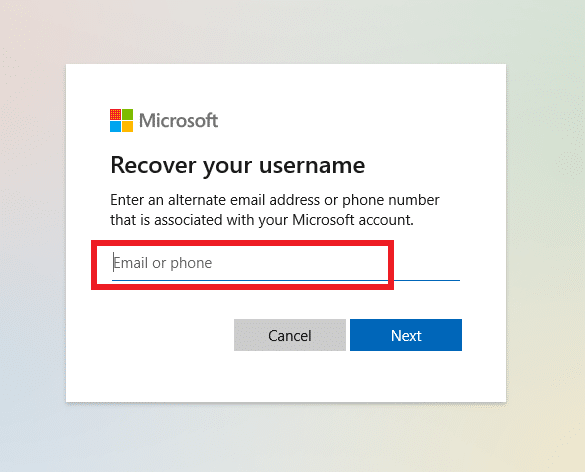Click the green square in Microsoft logo

point(127,115)
